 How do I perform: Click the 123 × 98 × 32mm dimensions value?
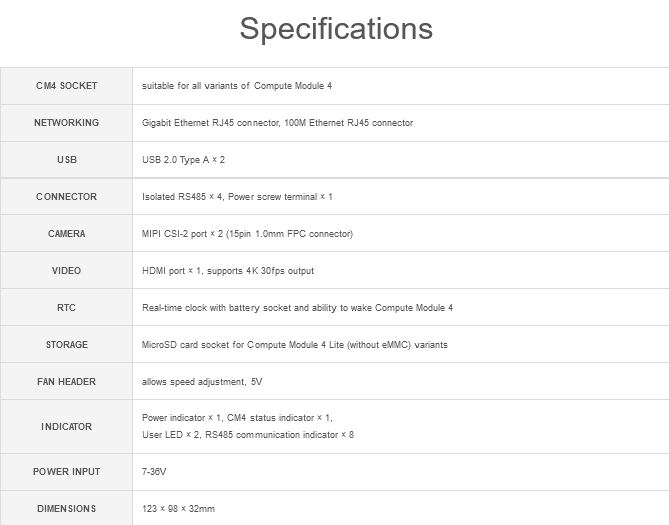pyautogui.click(x=178, y=509)
